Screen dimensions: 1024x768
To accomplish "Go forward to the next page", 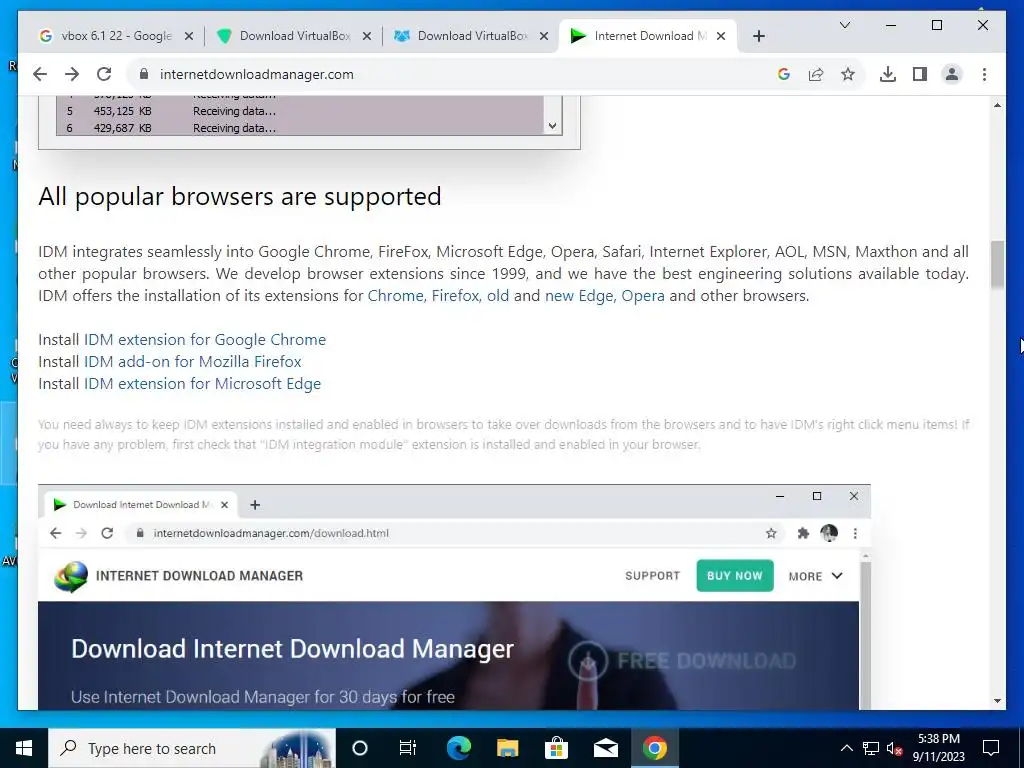I will 72,74.
